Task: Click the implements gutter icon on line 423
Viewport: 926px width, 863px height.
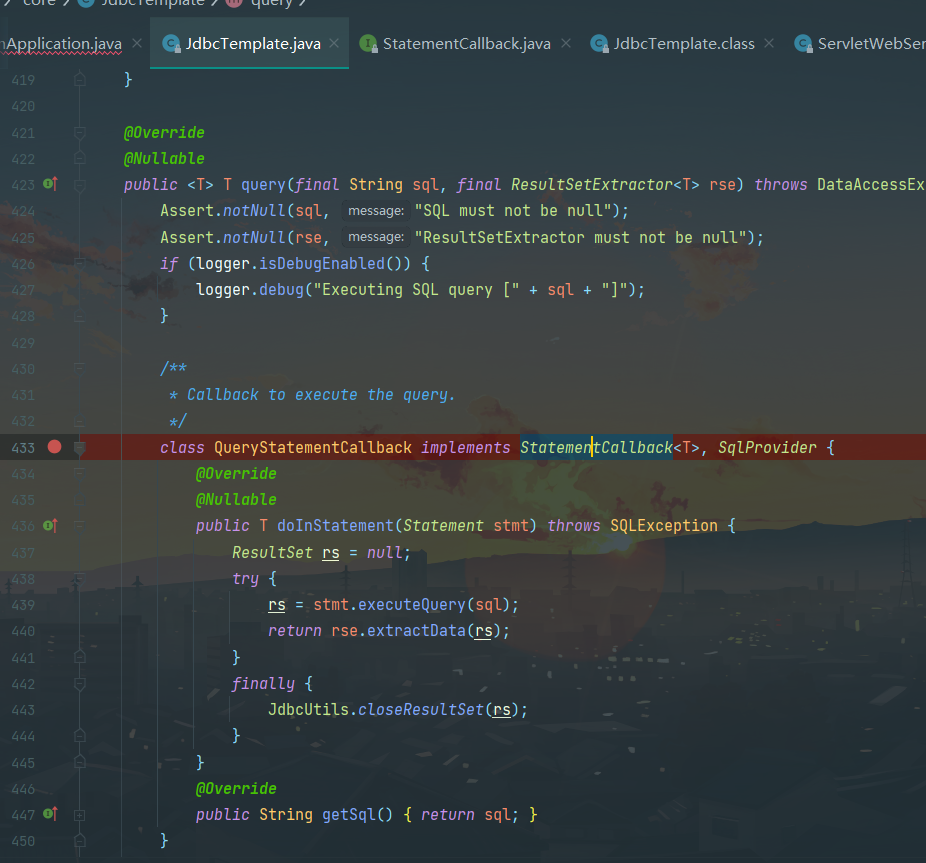Action: [x=50, y=184]
